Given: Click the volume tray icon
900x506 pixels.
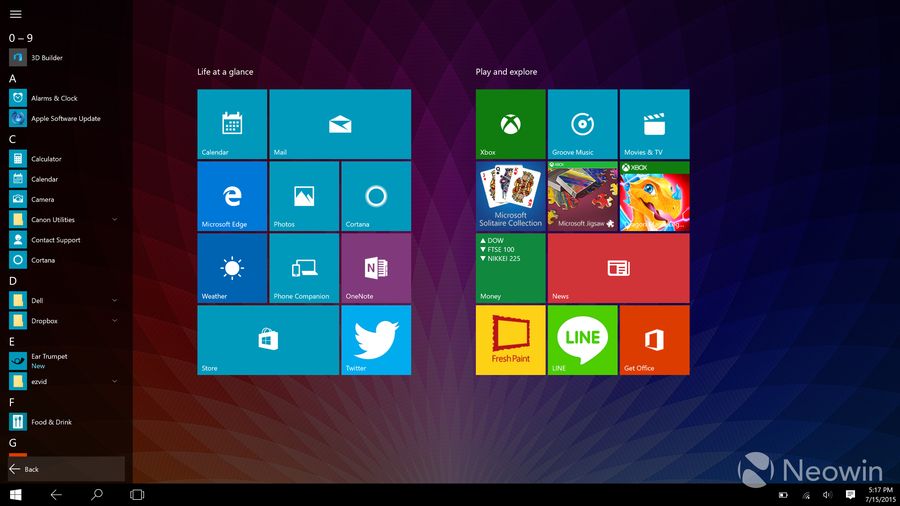Looking at the screenshot, I should pos(827,495).
